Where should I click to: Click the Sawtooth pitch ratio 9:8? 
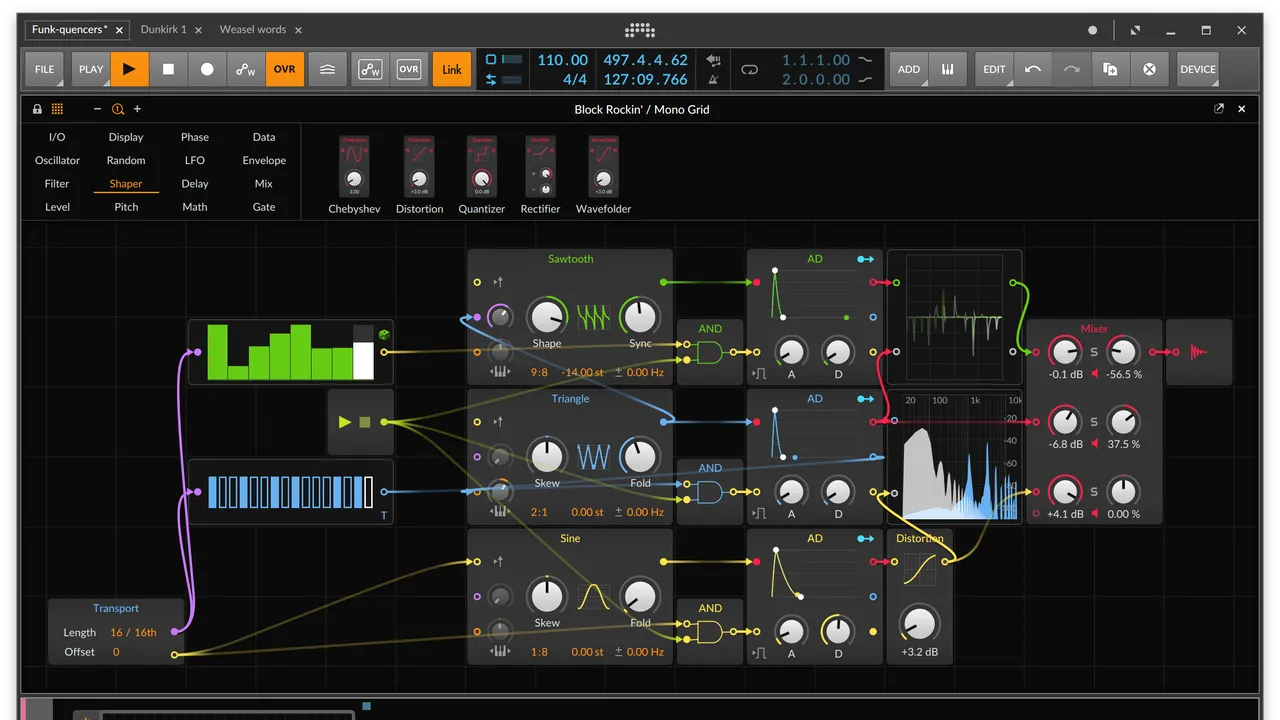click(539, 372)
